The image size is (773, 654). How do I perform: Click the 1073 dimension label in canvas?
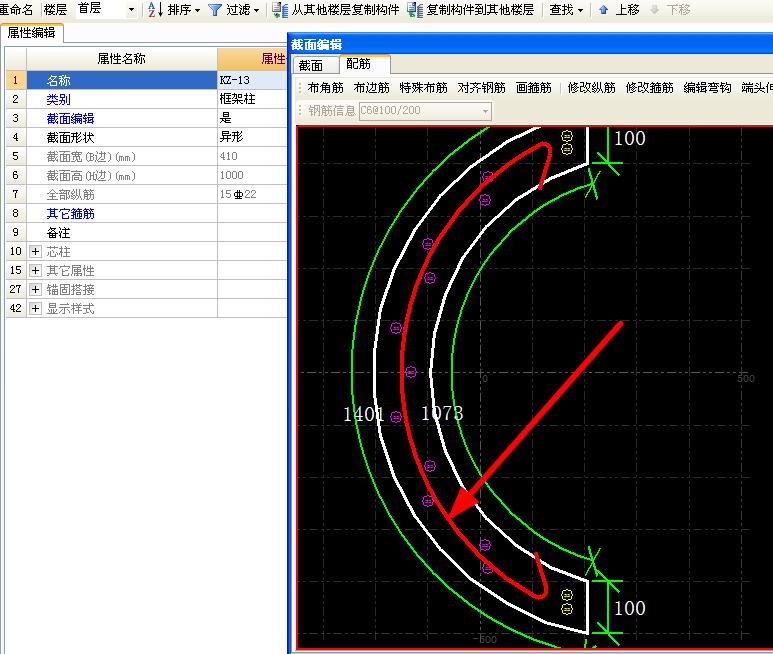[442, 413]
